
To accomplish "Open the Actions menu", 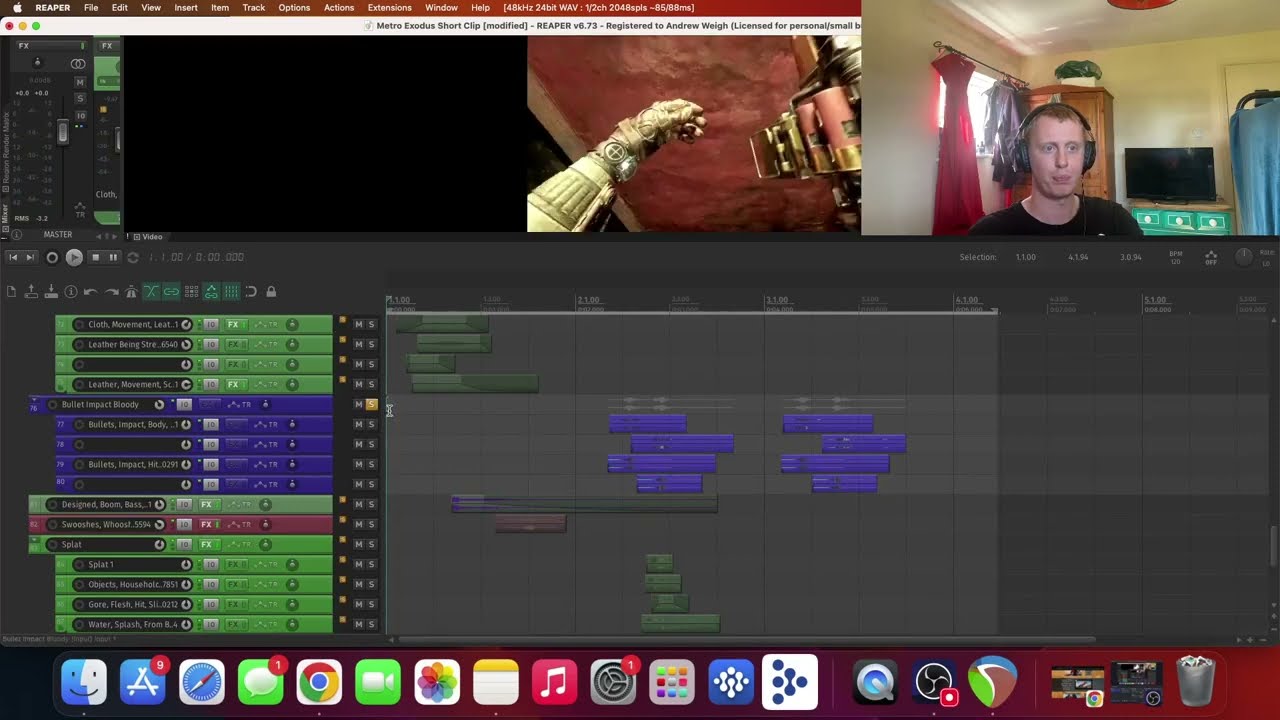I will (x=339, y=7).
